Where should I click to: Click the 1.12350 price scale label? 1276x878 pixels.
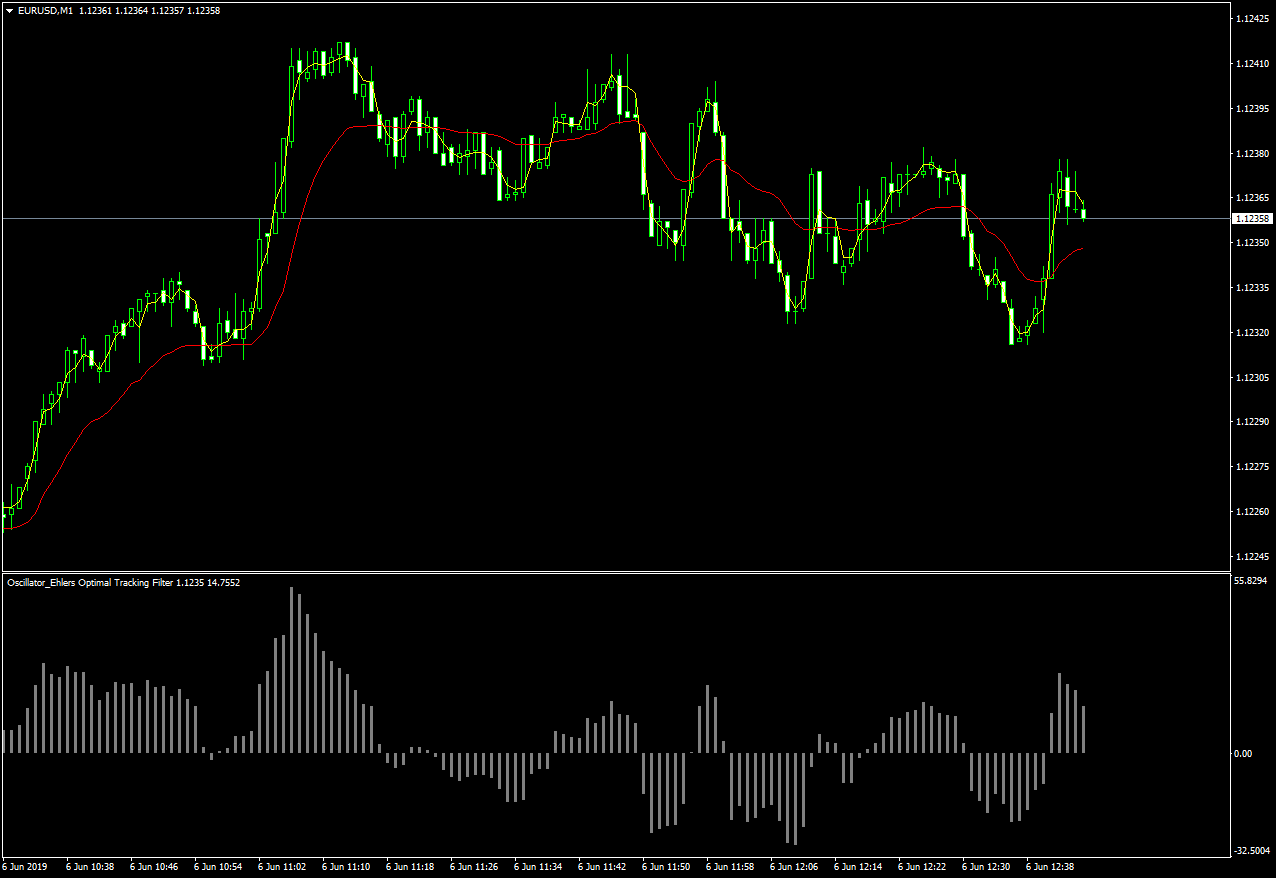[1252, 243]
